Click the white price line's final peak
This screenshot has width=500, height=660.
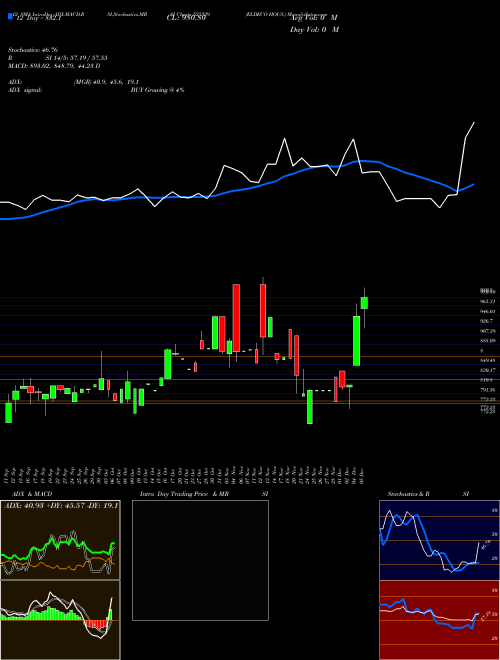point(474,122)
